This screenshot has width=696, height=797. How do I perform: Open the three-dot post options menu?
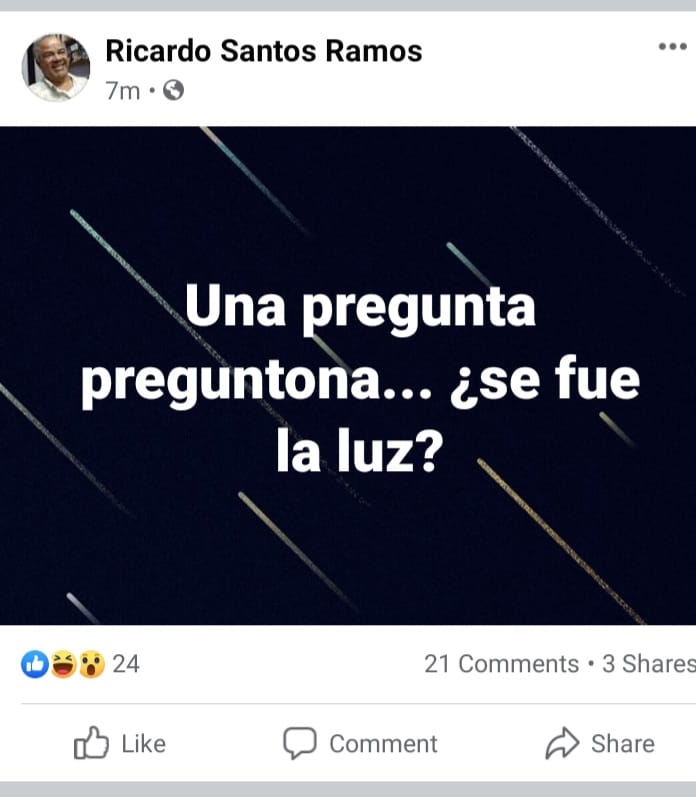(x=673, y=47)
